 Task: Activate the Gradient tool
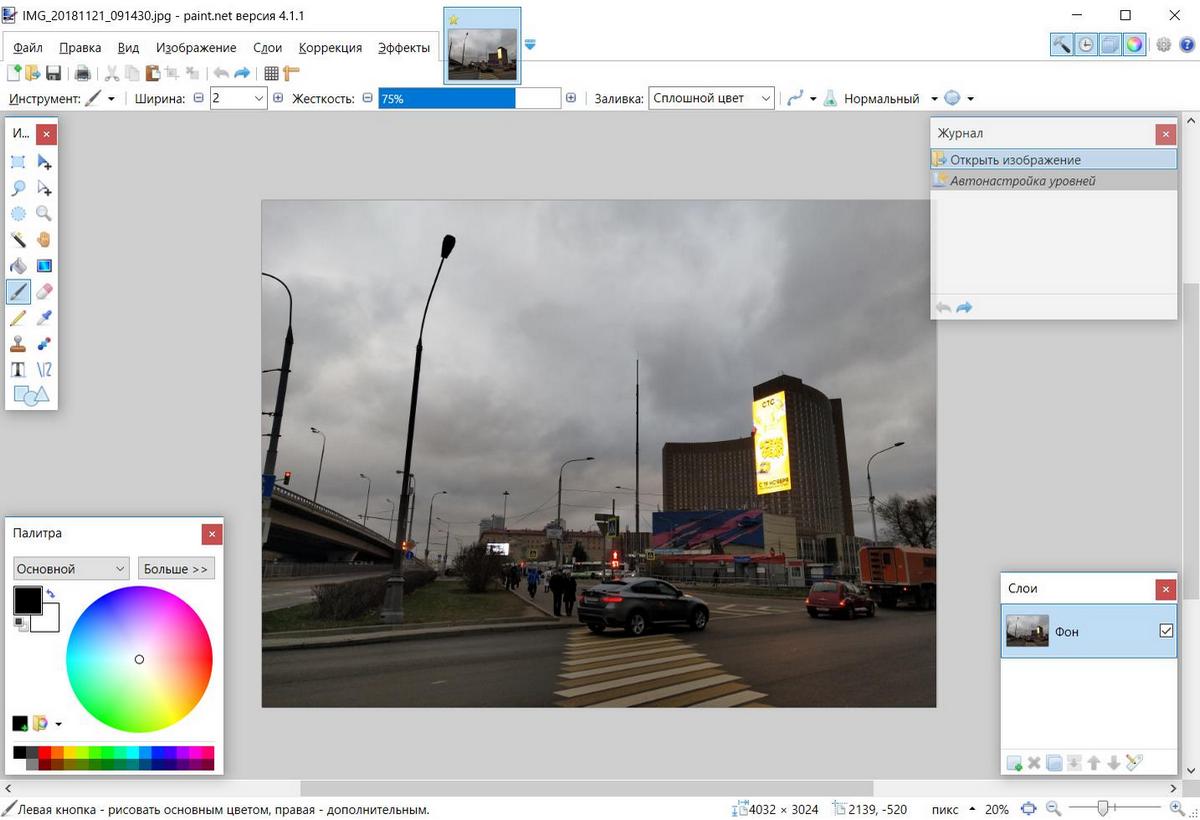pos(43,265)
